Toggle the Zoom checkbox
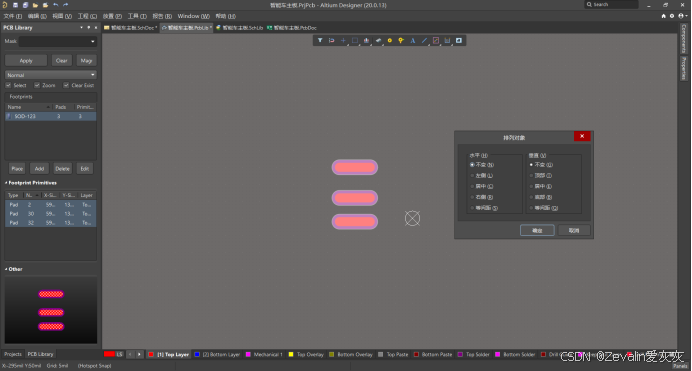 click(37, 85)
